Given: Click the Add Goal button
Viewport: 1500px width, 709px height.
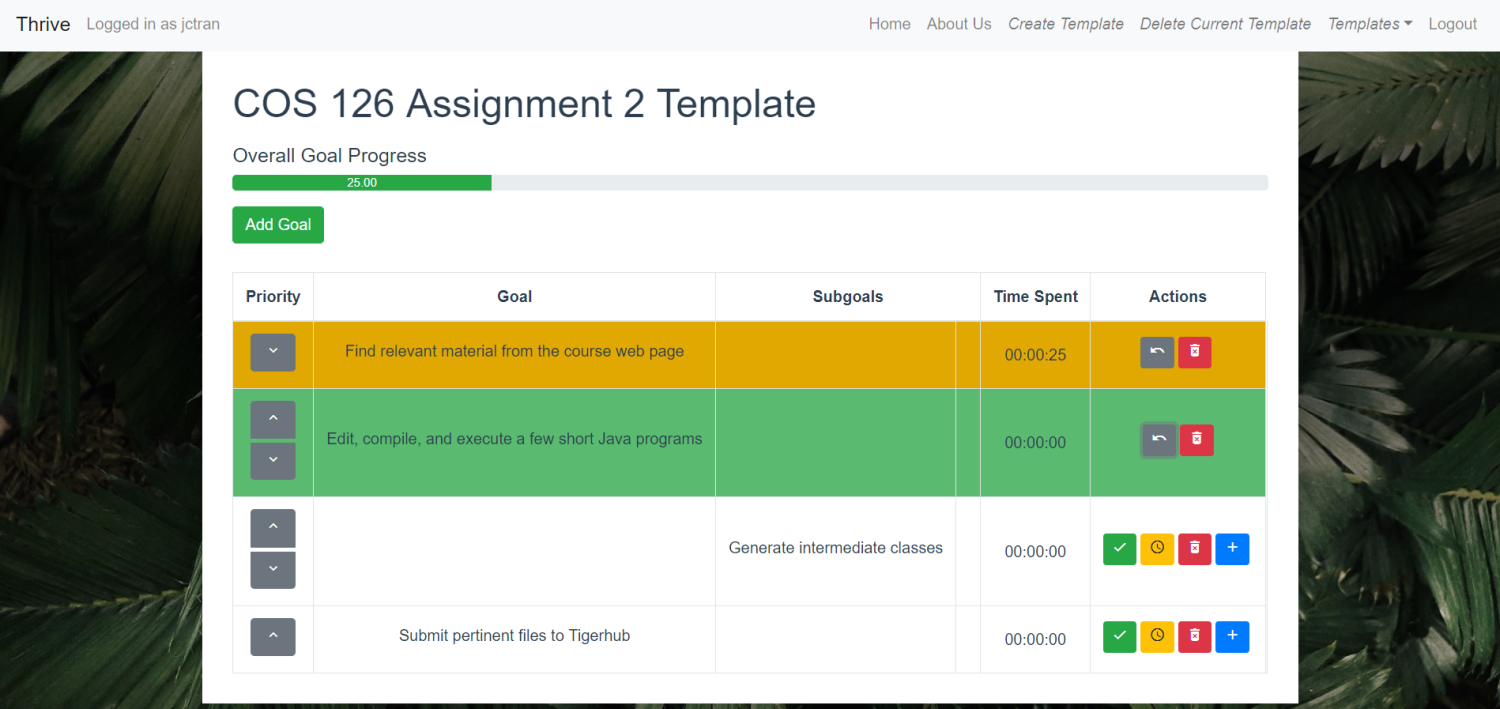Looking at the screenshot, I should coord(278,225).
